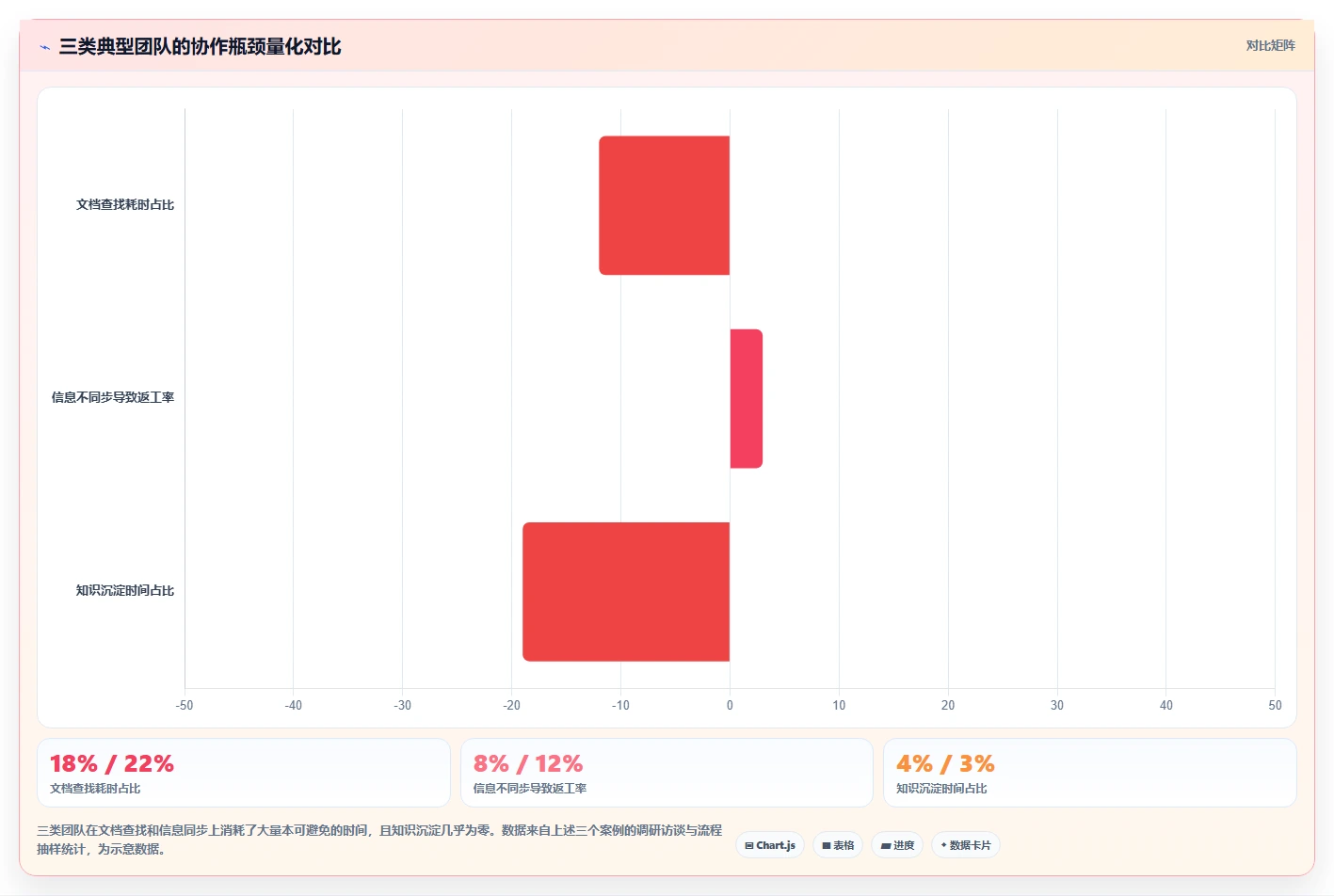Click y-axis label 文档查找耗时占比
1334x896 pixels.
[x=125, y=204]
